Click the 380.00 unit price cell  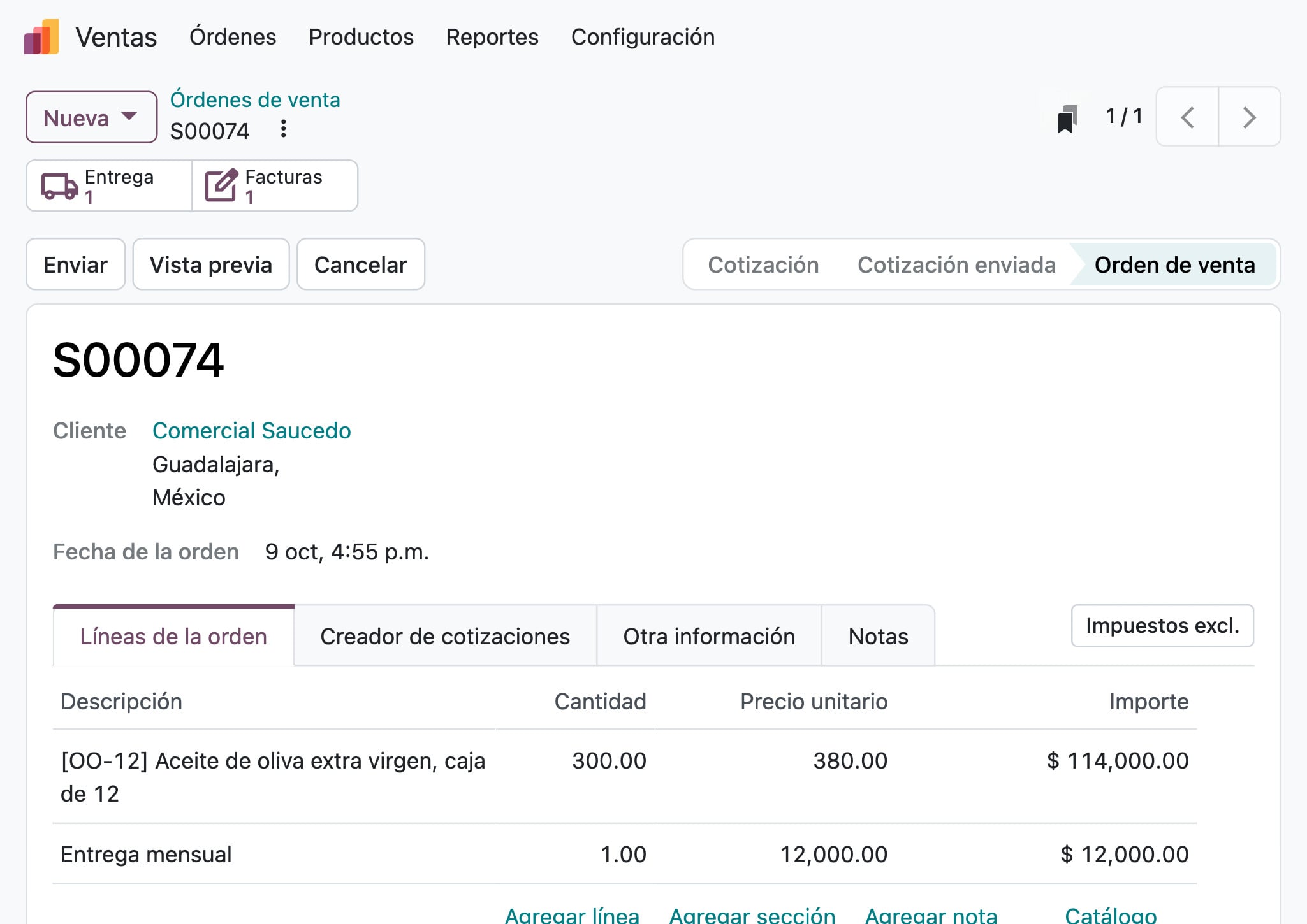[850, 761]
